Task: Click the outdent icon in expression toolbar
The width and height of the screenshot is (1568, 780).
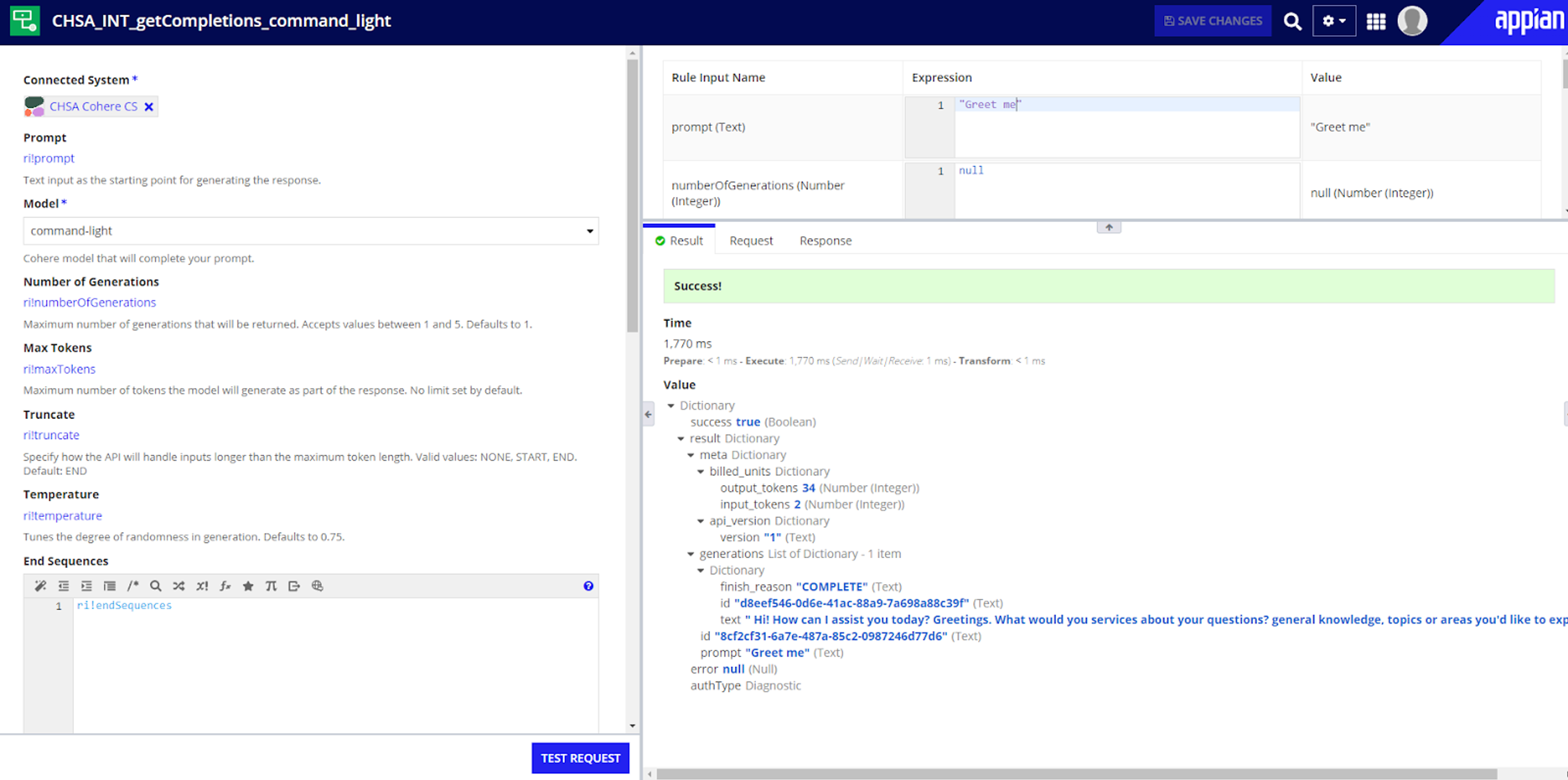Action: tap(63, 586)
